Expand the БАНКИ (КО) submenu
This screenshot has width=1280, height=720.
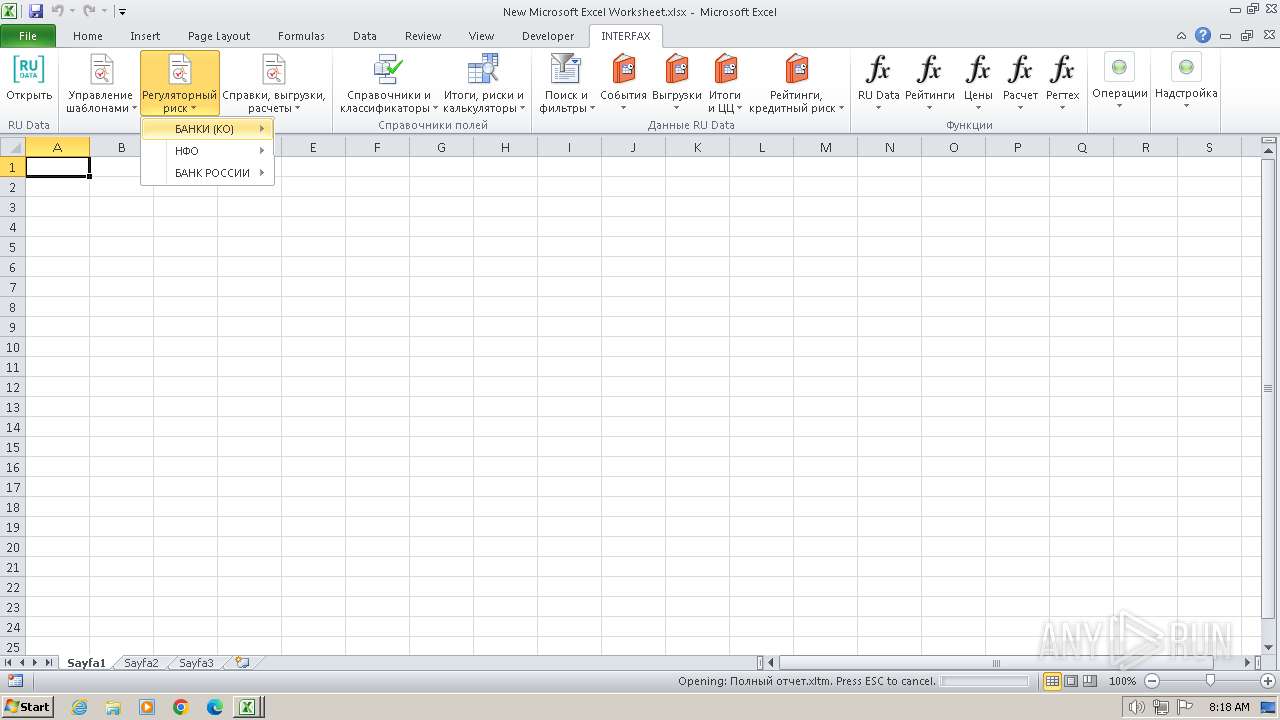tap(208, 129)
